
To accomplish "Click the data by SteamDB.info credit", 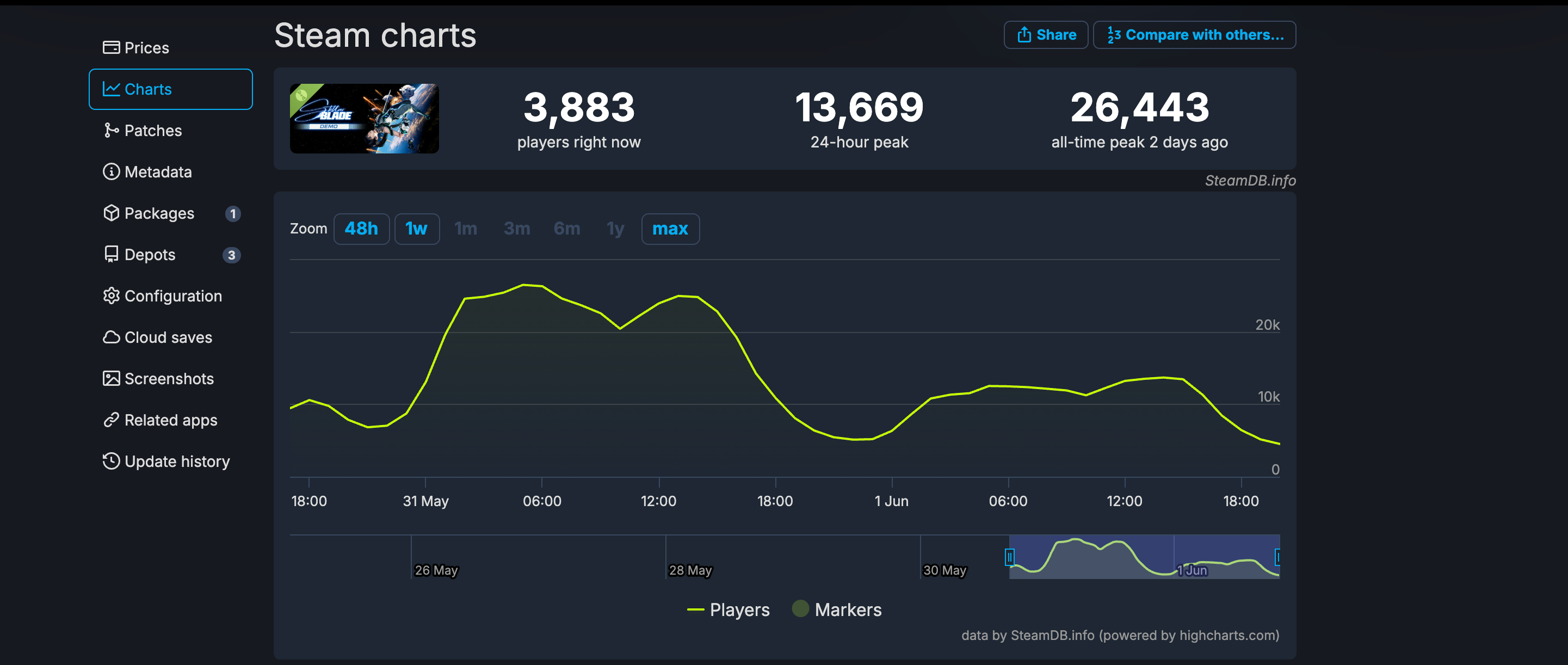I will tap(1120, 635).
